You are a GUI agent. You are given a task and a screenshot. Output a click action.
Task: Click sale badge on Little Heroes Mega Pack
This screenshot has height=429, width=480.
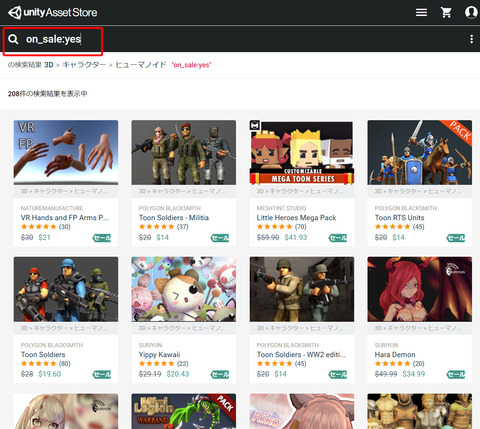tap(338, 238)
